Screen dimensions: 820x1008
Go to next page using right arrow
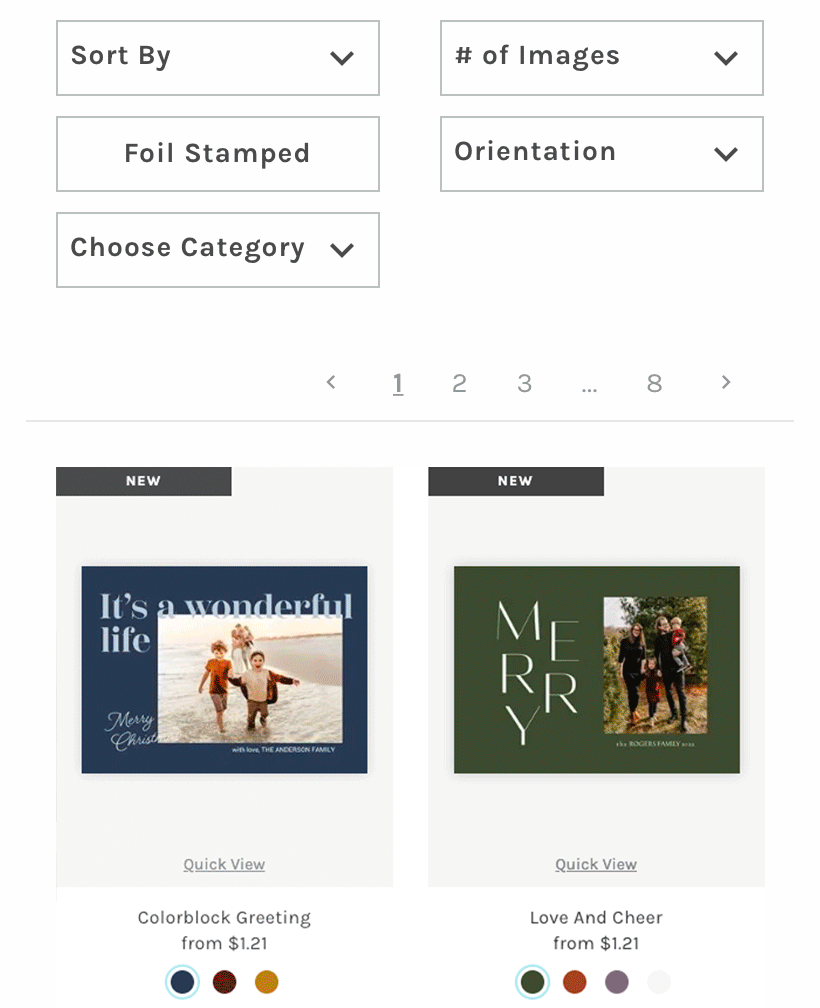pyautogui.click(x=726, y=382)
